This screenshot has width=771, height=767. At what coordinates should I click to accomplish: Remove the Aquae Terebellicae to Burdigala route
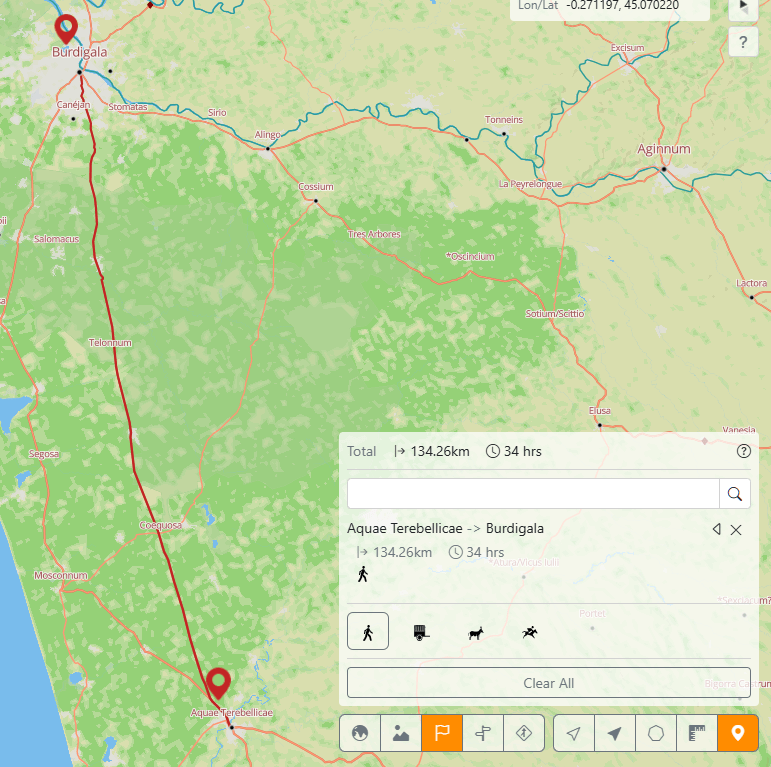(x=737, y=529)
